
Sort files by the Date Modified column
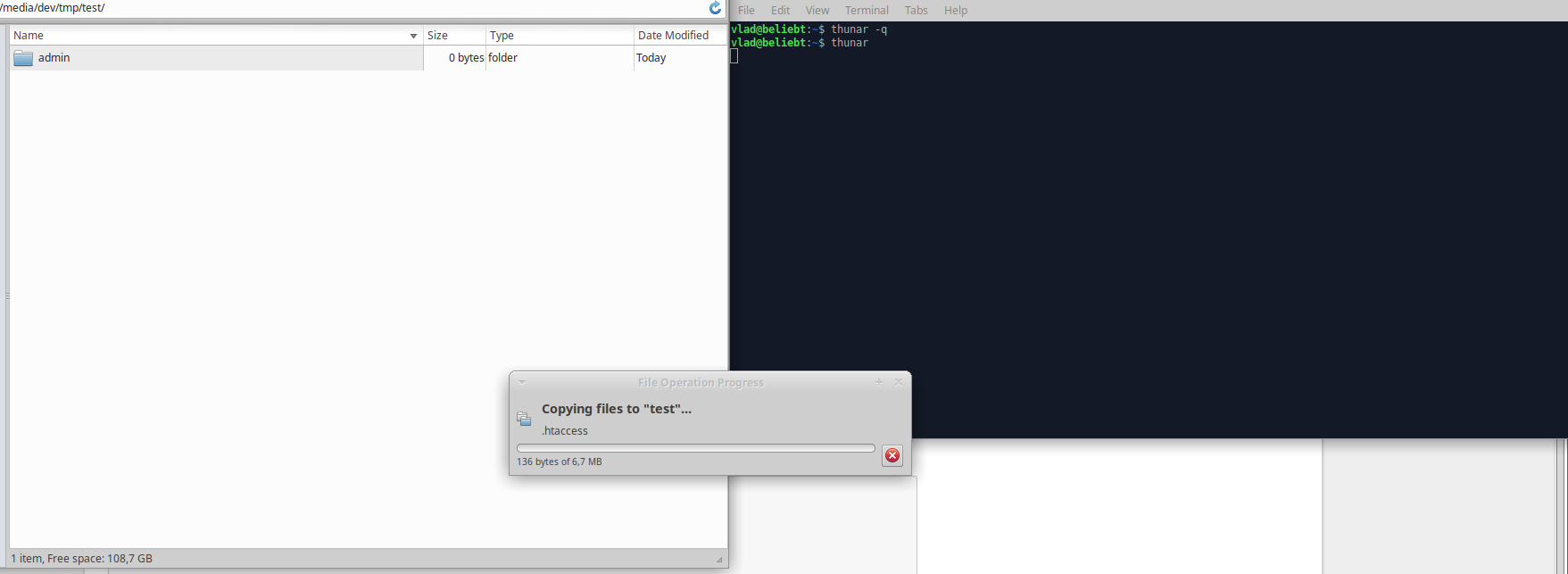point(678,36)
